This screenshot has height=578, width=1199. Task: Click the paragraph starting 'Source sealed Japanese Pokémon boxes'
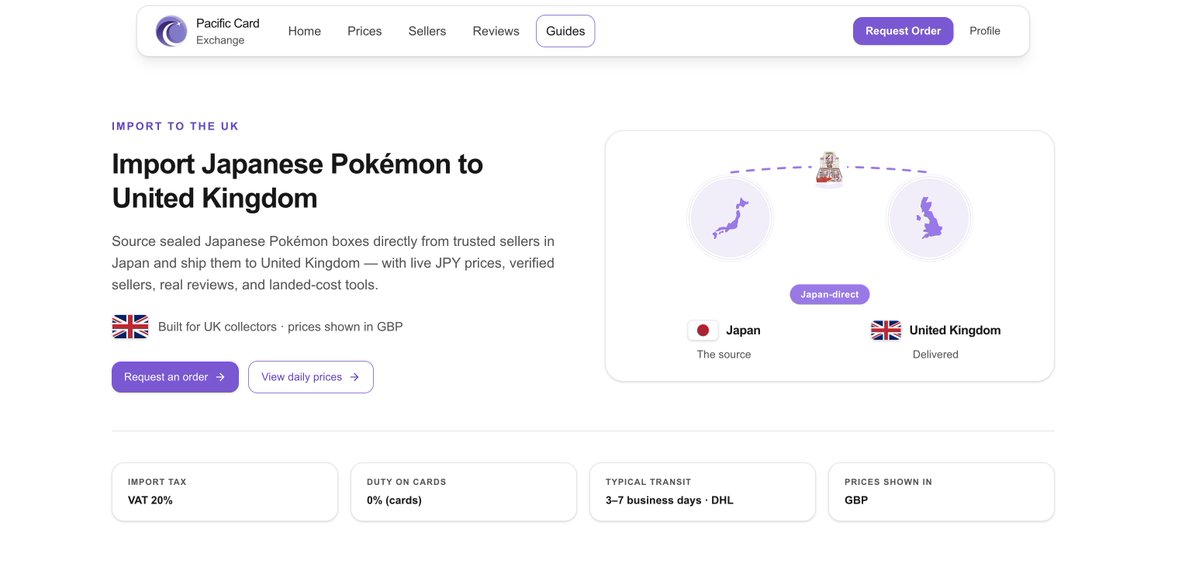[333, 263]
